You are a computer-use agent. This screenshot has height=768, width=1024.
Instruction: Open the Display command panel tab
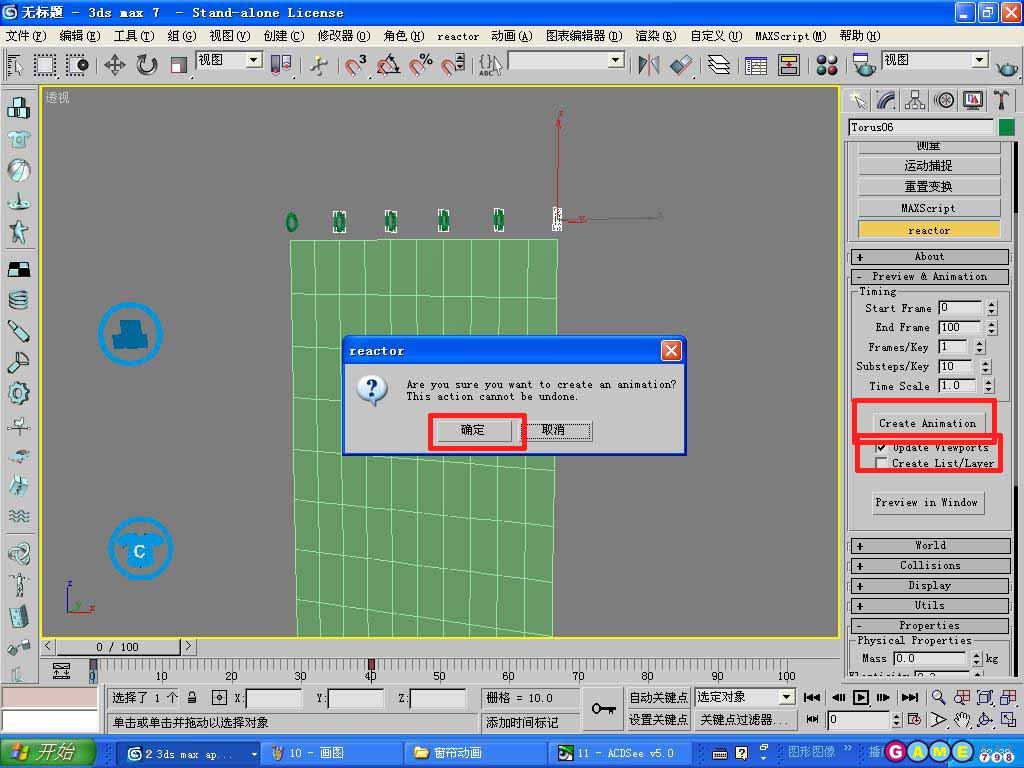tap(972, 101)
